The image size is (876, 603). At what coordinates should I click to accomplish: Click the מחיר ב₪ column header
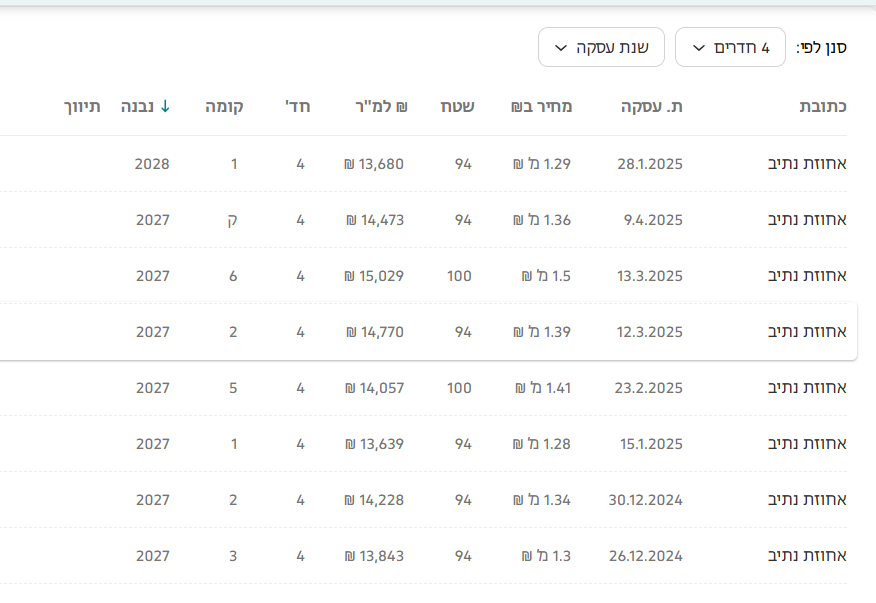click(541, 106)
